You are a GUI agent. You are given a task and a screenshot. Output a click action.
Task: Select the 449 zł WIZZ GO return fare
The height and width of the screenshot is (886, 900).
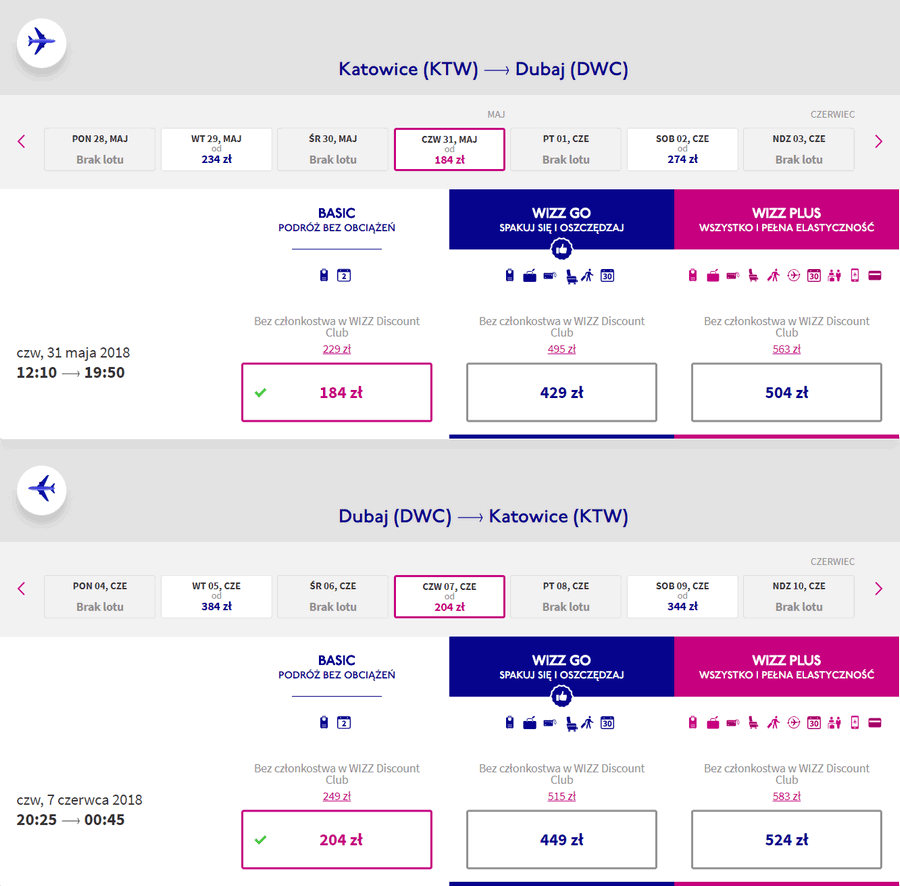pyautogui.click(x=561, y=840)
